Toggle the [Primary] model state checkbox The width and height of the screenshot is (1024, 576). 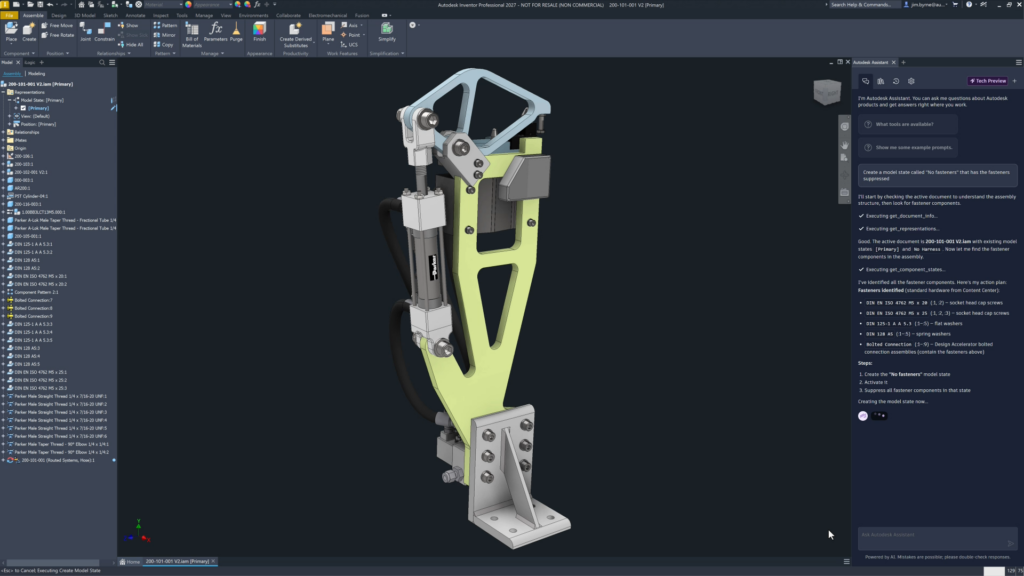click(x=24, y=108)
